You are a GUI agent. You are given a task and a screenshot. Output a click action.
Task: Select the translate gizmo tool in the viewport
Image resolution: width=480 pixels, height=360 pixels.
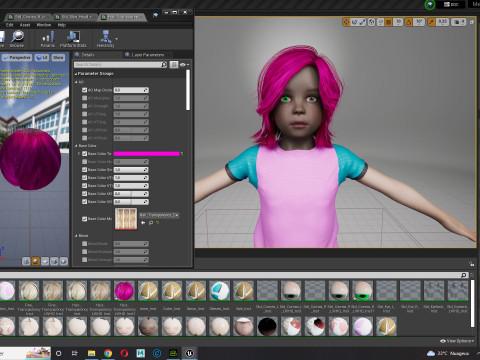pyautogui.click(x=346, y=22)
